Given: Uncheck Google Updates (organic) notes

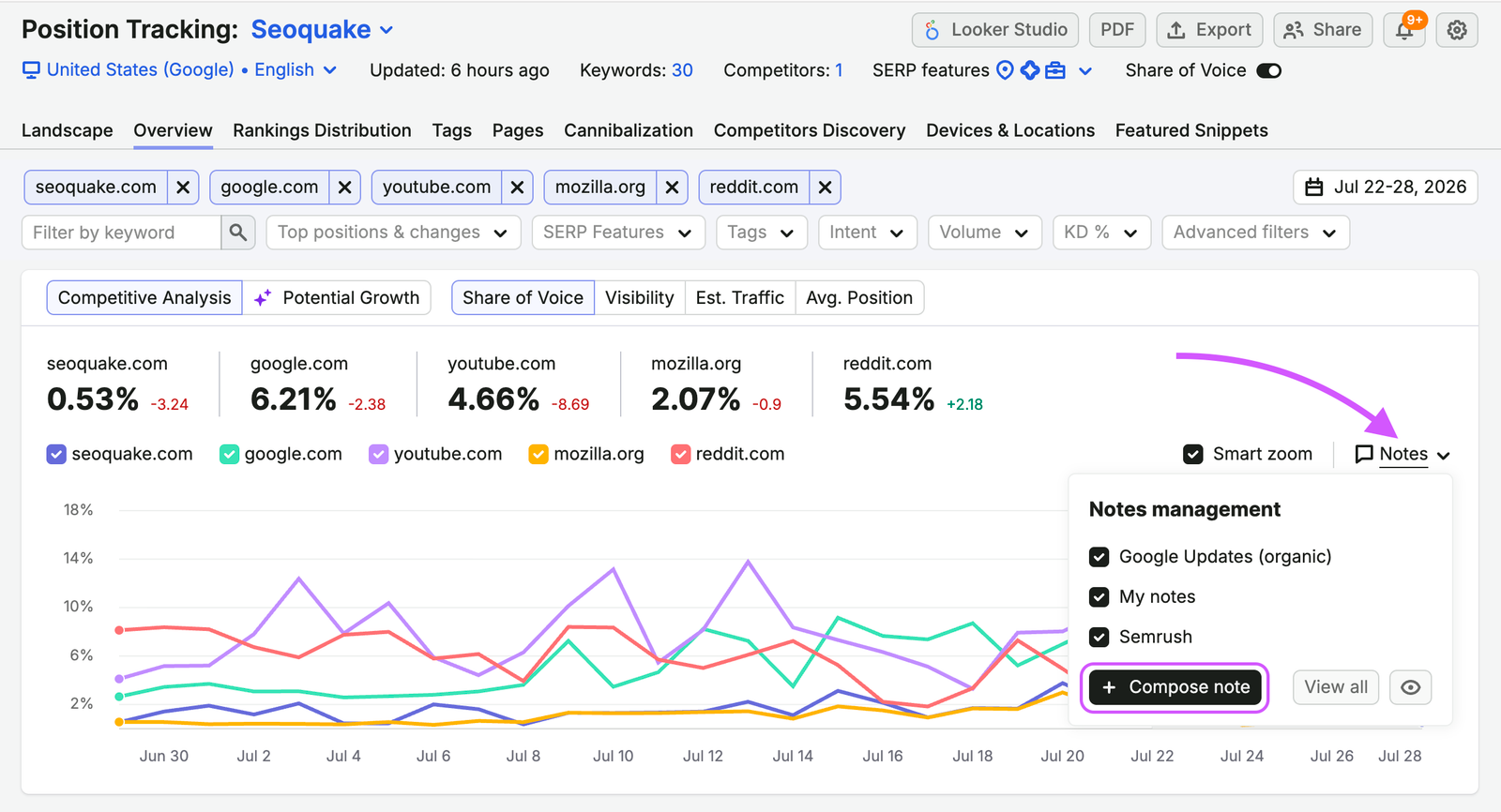Looking at the screenshot, I should tap(1099, 557).
